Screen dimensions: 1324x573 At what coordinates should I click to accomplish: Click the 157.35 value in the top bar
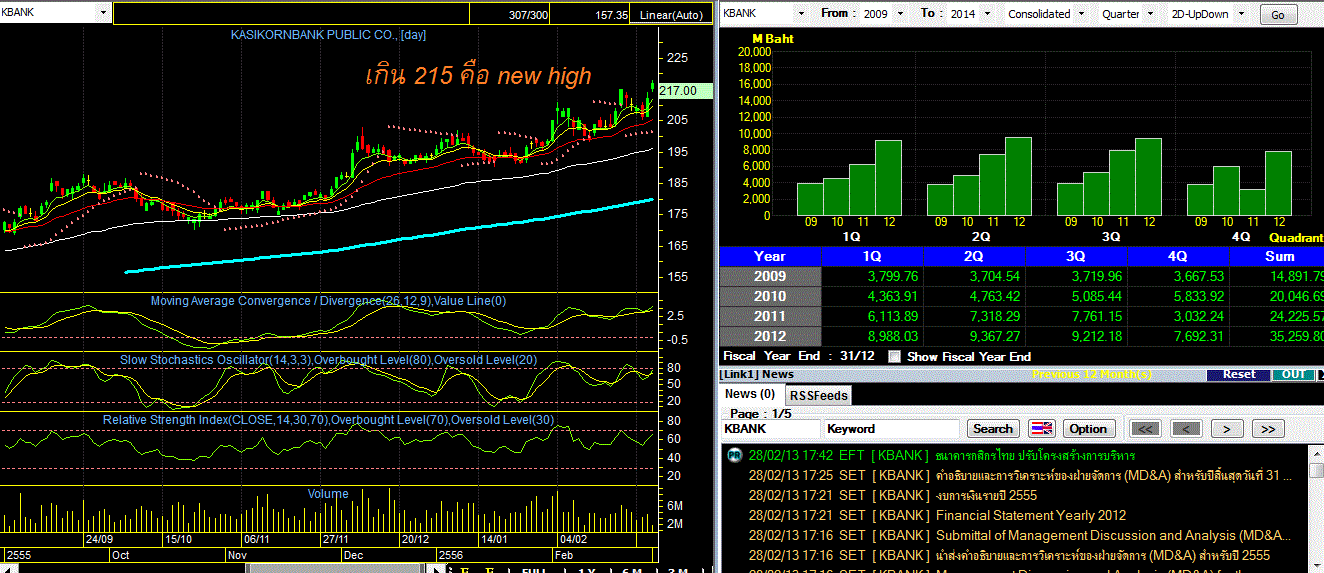pyautogui.click(x=612, y=15)
